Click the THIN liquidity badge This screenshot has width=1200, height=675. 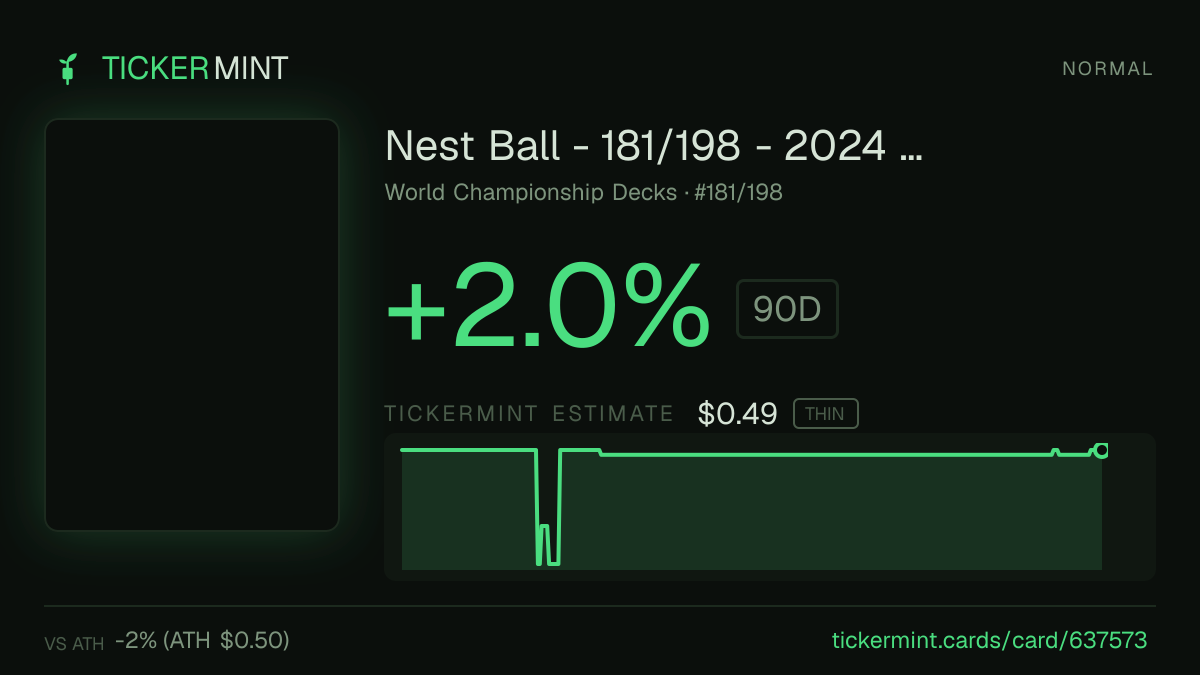(825, 414)
